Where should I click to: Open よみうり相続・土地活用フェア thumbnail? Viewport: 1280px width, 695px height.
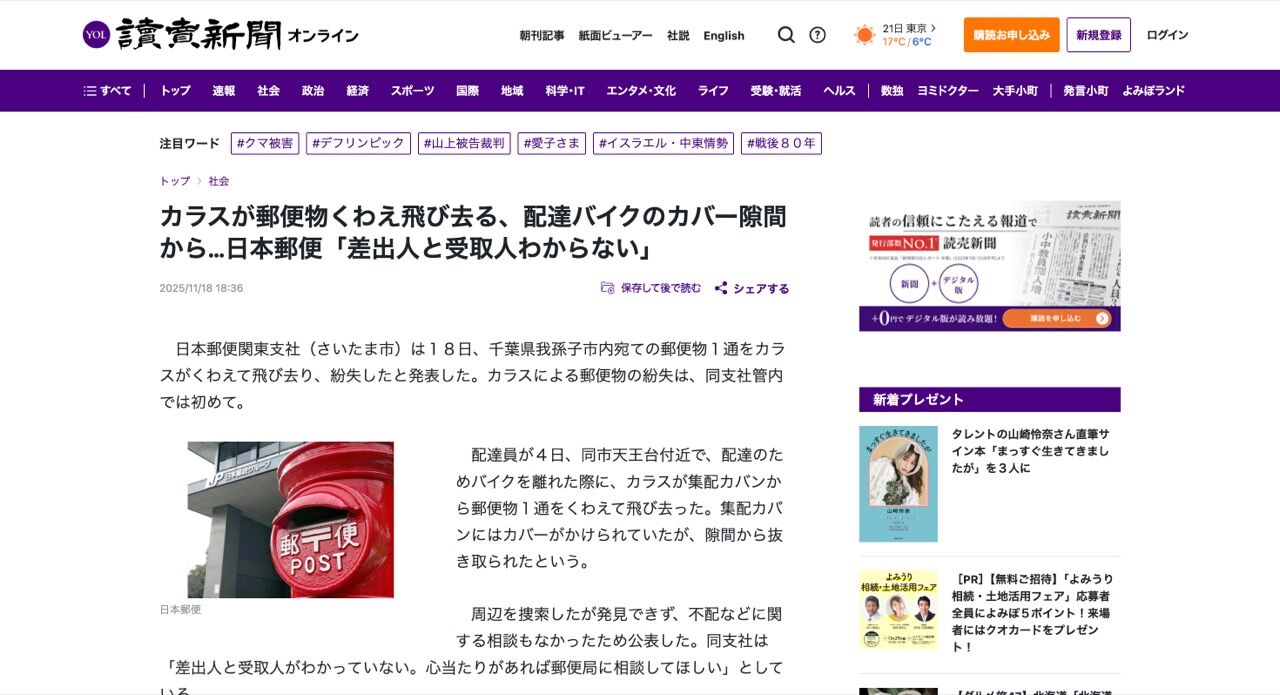pos(898,610)
